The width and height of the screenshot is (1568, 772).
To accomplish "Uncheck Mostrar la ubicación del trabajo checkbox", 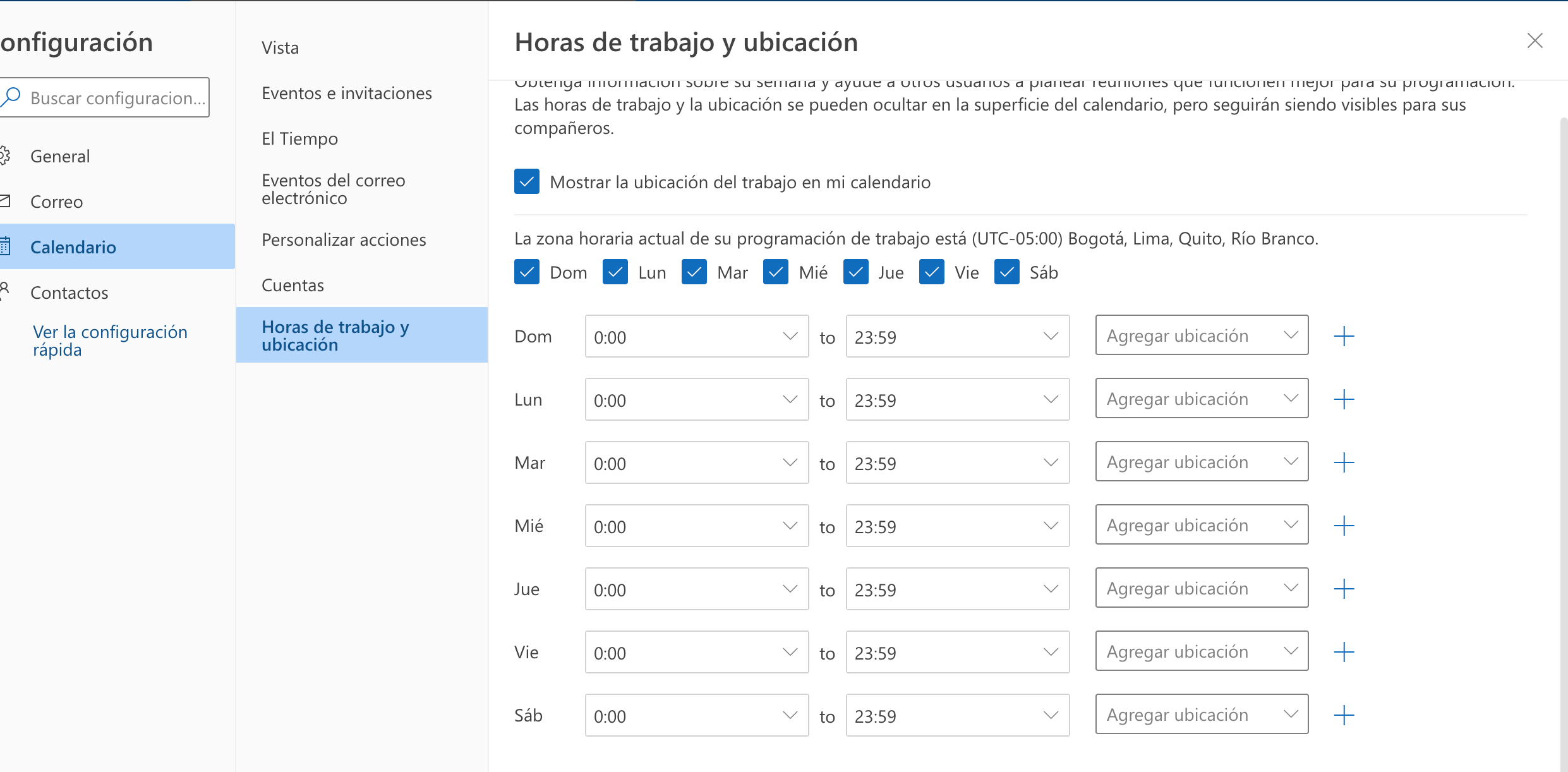I will tap(526, 182).
